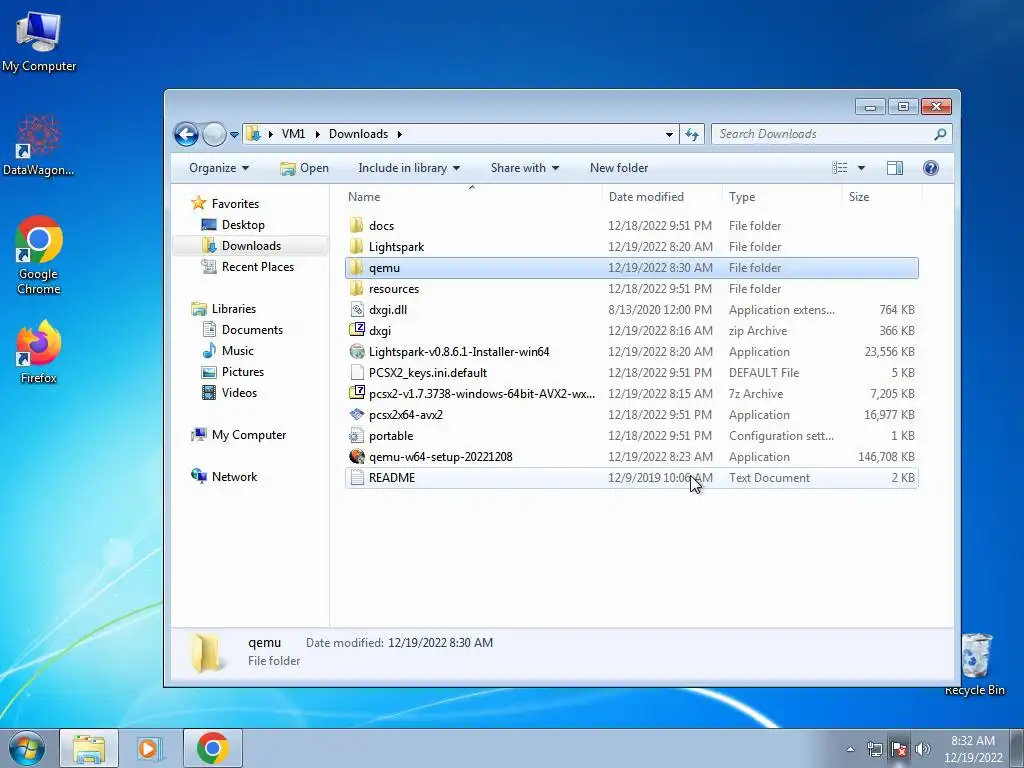Viewport: 1024px width, 768px height.
Task: Click the volume speaker tray icon
Action: 922,749
